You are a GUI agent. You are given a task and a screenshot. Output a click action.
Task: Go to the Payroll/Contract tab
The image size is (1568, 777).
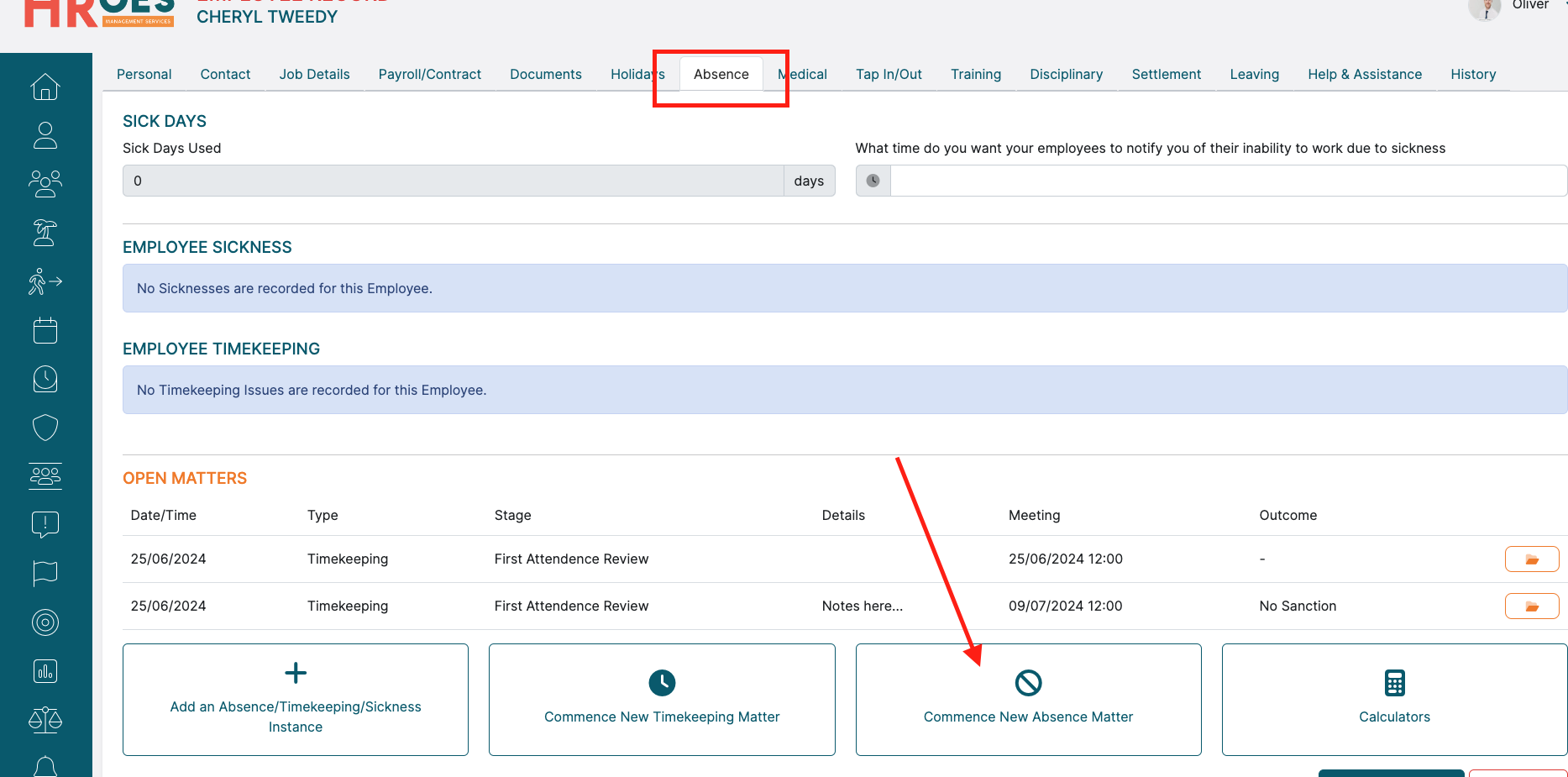coord(429,75)
